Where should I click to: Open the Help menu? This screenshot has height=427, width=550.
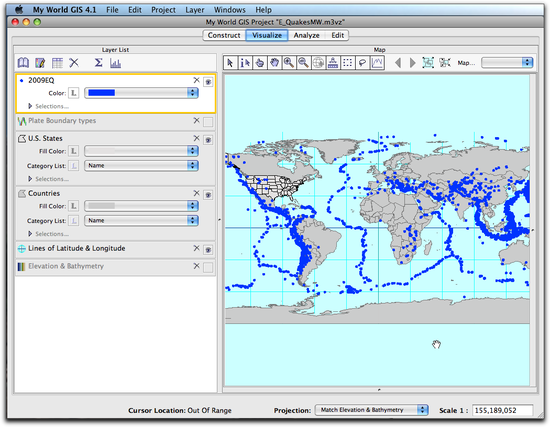tap(263, 10)
